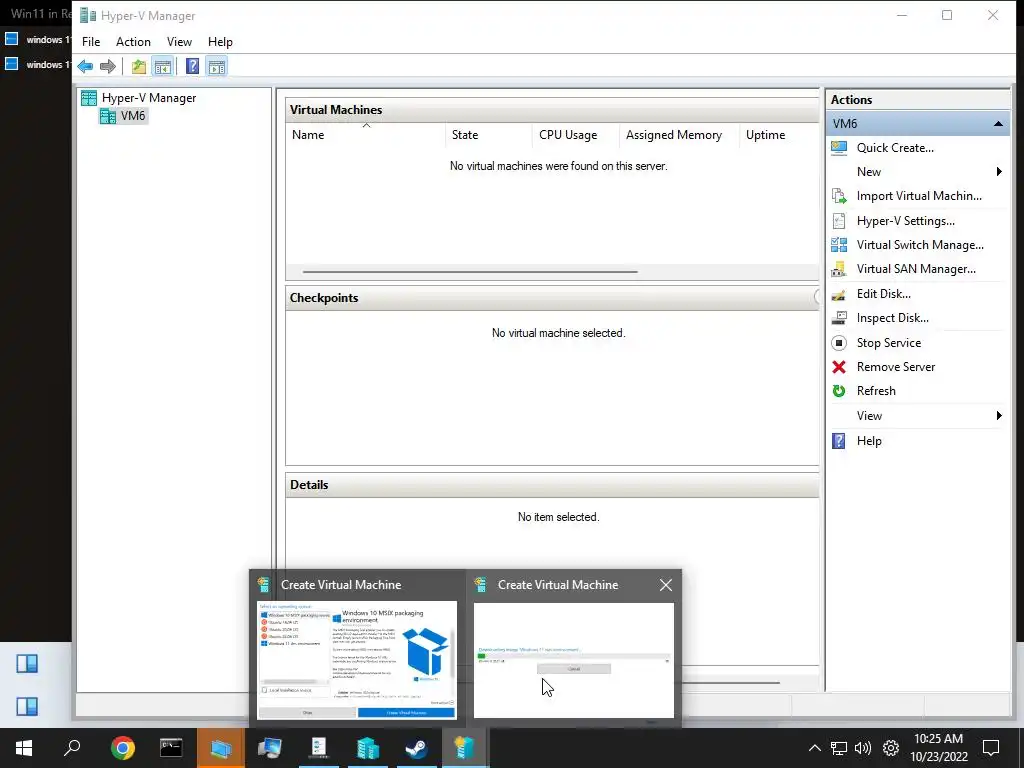
Task: Click the settings gear tray icon
Action: (891, 748)
